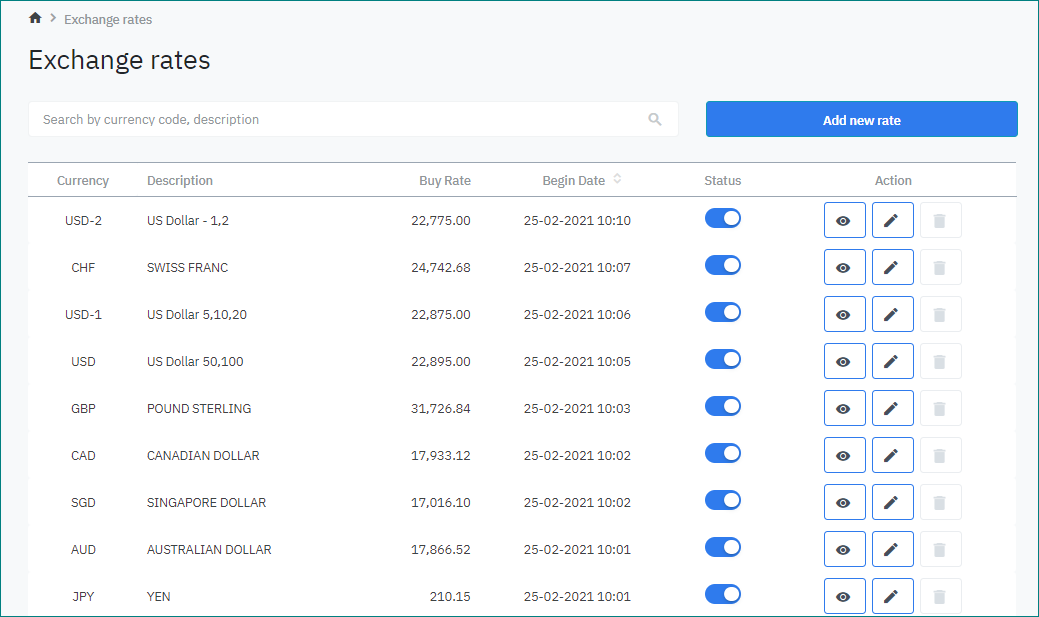Image resolution: width=1039 pixels, height=617 pixels.
Task: Edit the SGD Singapore Dollar rate
Action: point(892,502)
